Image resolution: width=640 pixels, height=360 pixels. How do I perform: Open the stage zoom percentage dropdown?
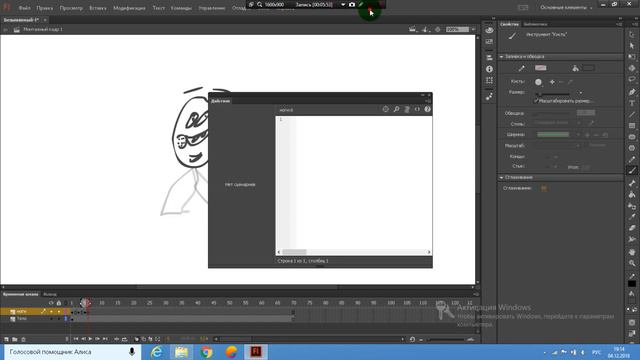pos(473,29)
